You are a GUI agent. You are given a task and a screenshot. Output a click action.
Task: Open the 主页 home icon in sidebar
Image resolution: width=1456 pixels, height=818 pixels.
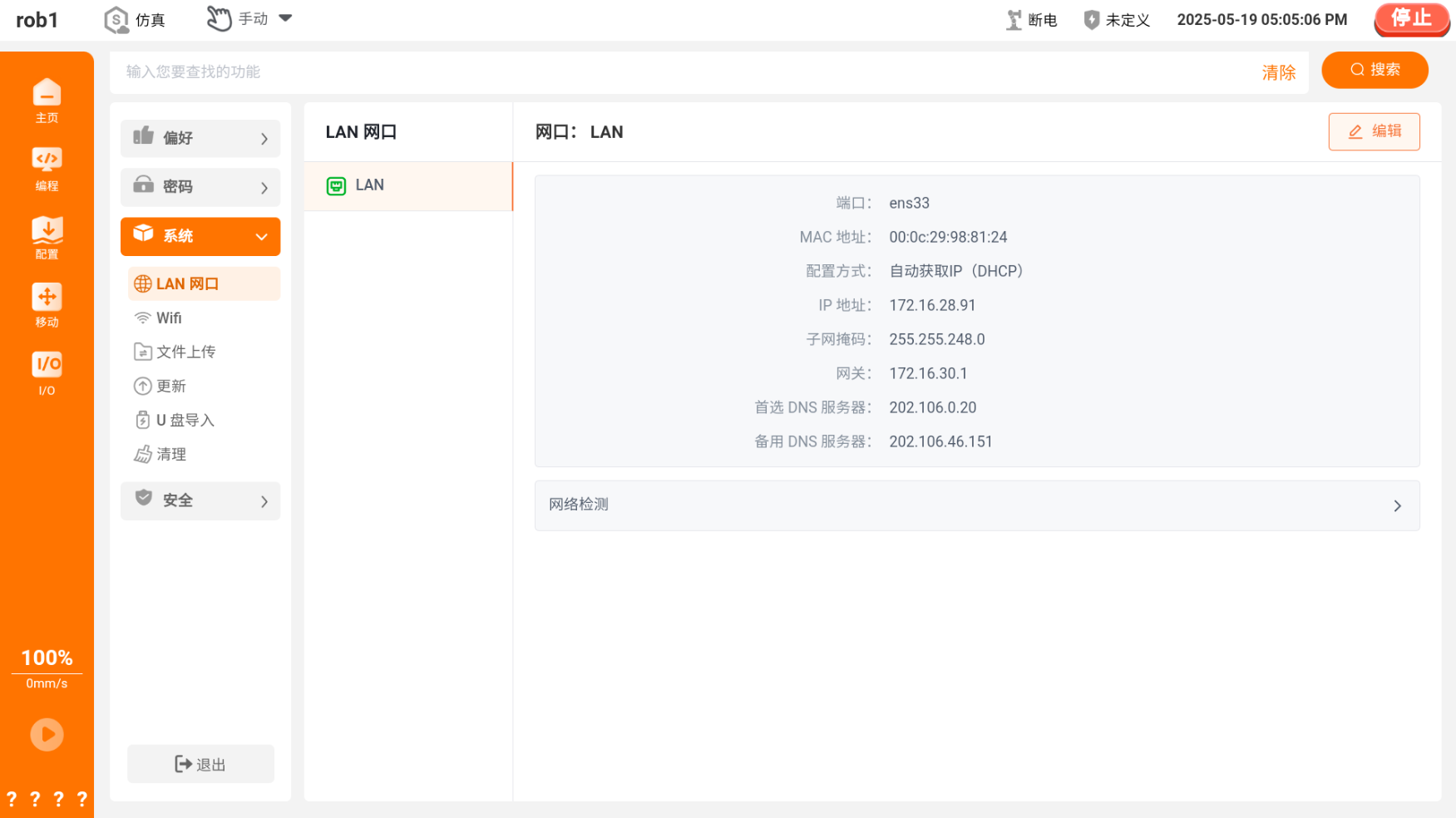(47, 101)
